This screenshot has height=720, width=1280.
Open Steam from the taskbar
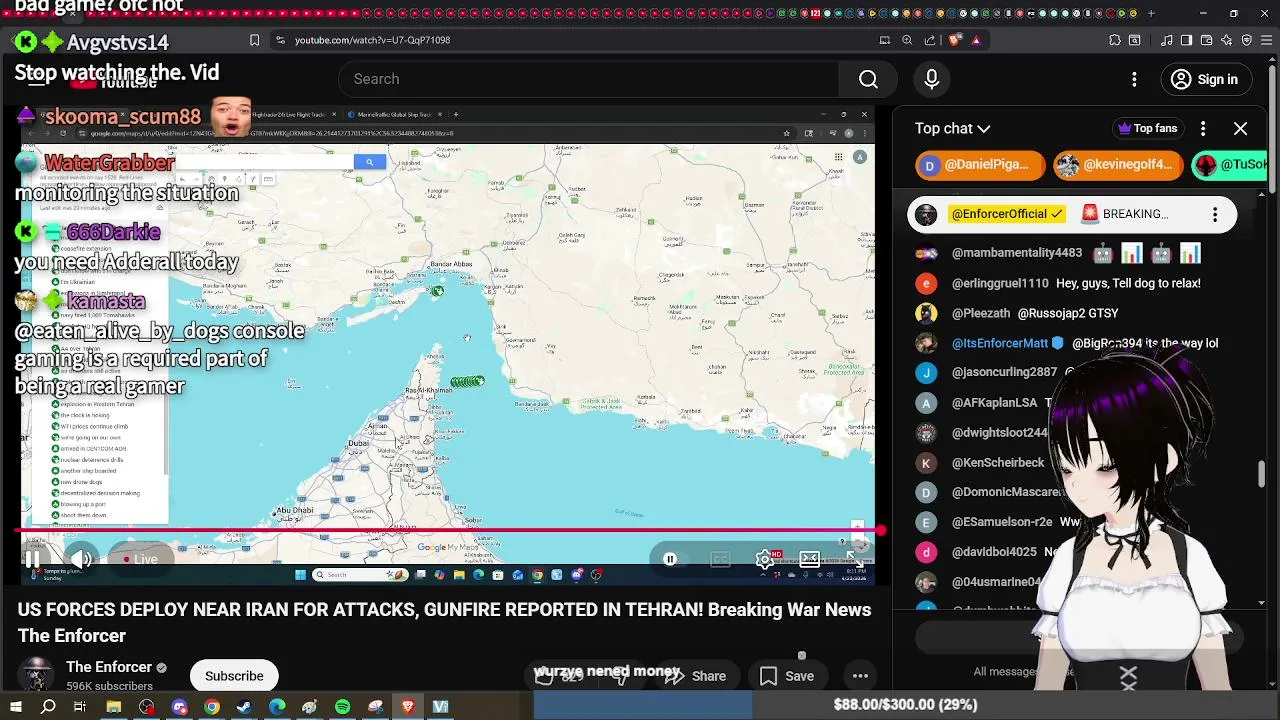point(245,707)
